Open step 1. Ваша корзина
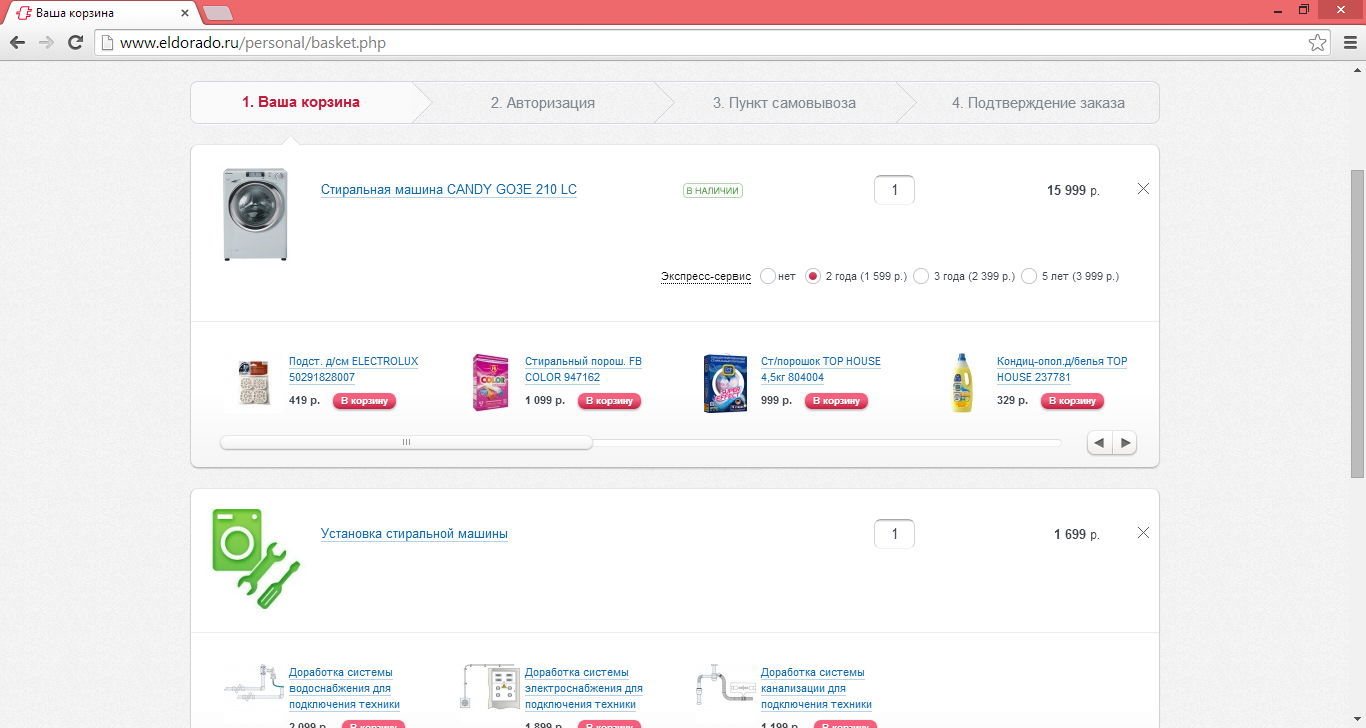 (301, 102)
